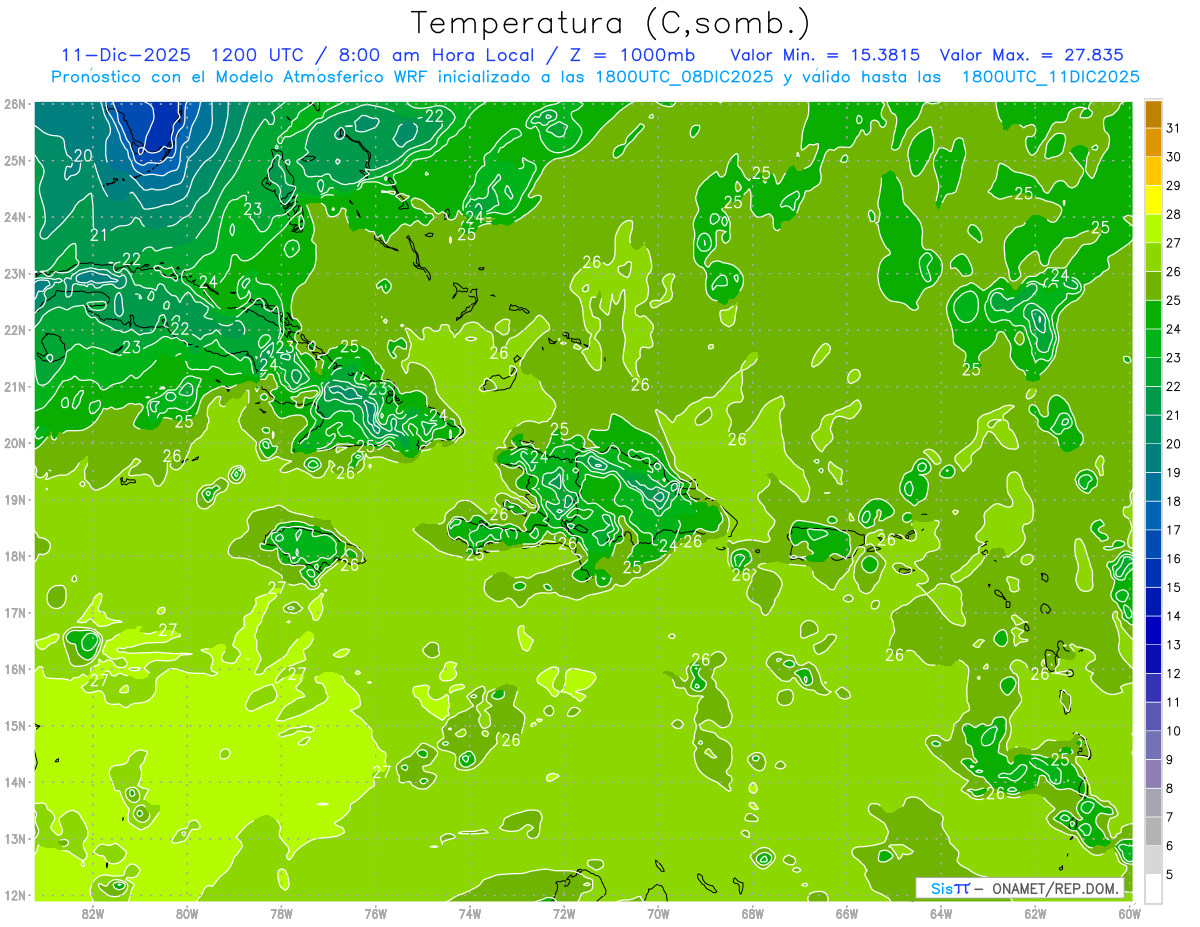This screenshot has height=927, width=1200.
Task: Click latitude axis label "12N"
Action: [x=14, y=895]
